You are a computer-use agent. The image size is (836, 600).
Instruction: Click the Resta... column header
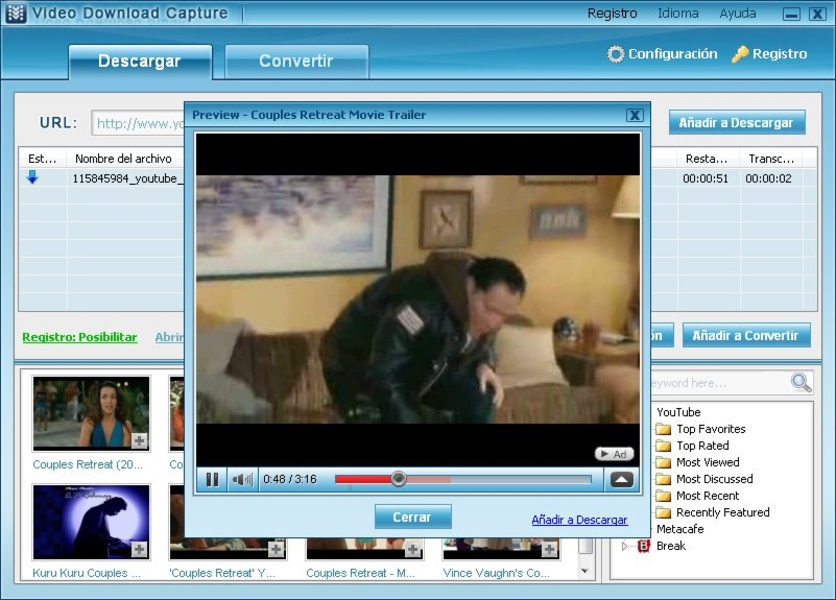(x=706, y=158)
